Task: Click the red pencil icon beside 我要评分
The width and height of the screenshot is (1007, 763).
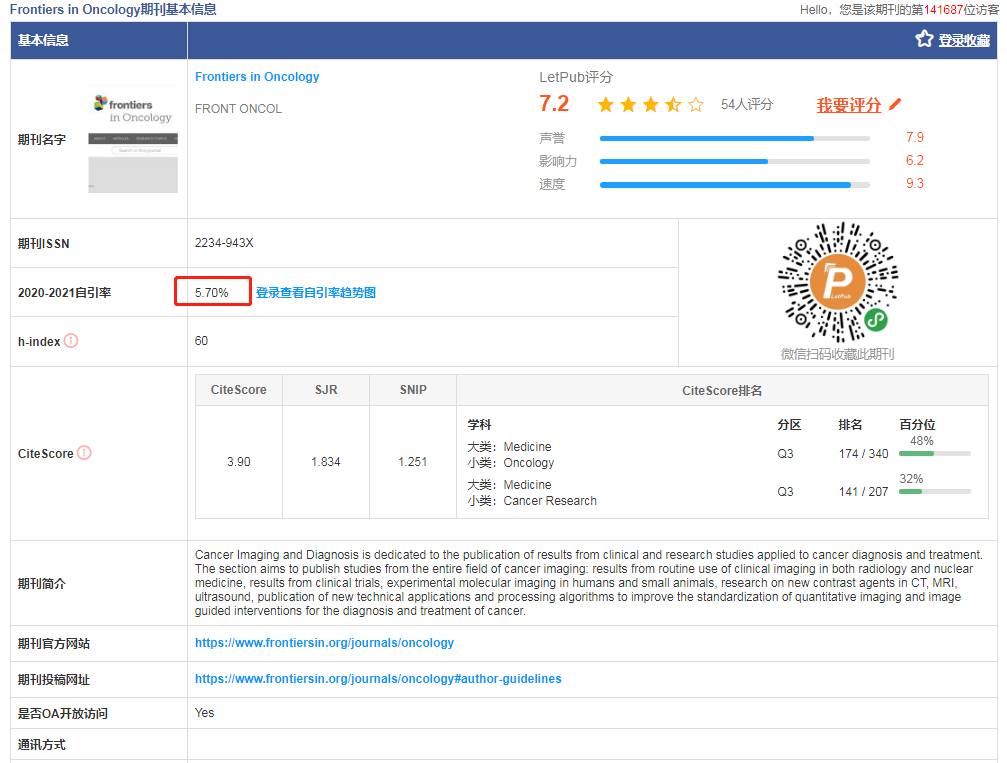Action: [x=895, y=104]
